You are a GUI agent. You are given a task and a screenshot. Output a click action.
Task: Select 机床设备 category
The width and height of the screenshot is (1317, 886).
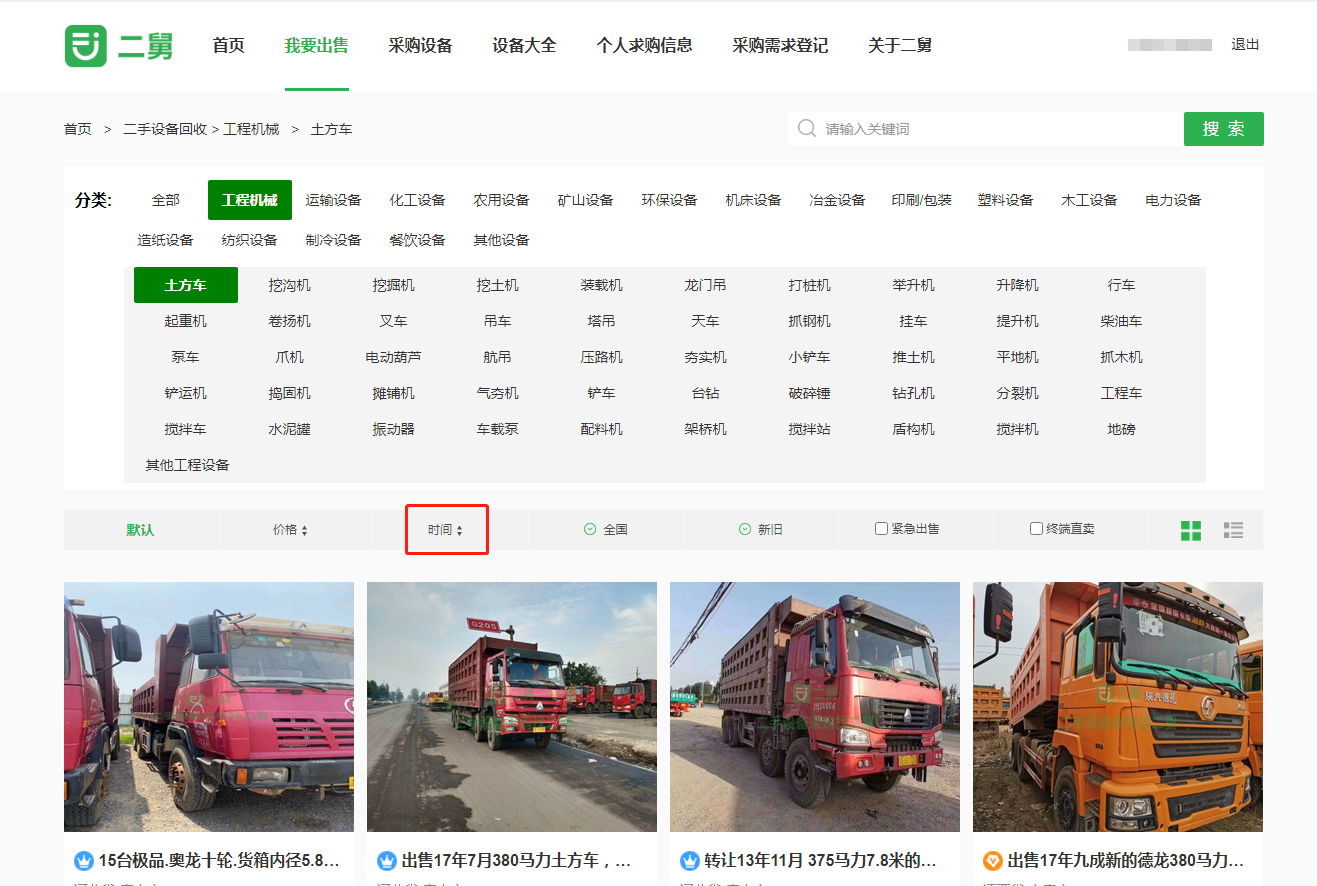[754, 200]
